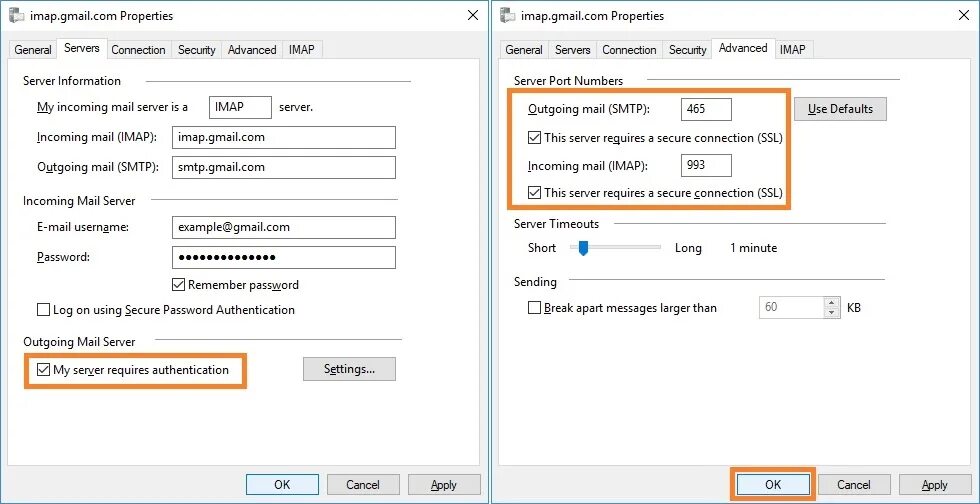Select the Servers tab in the left Properties window
980x504 pixels.
click(82, 48)
